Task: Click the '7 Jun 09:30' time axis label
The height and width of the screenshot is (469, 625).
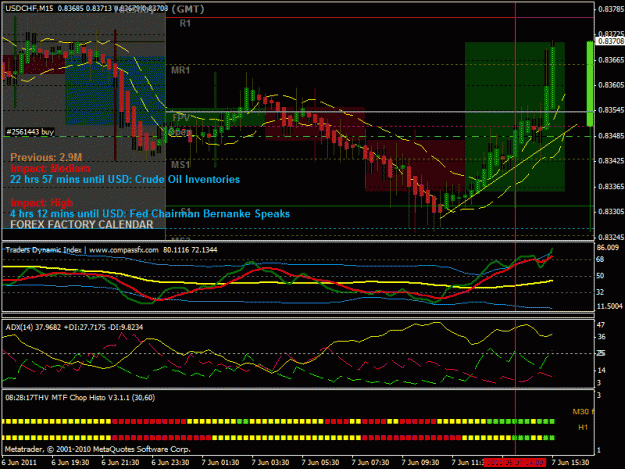Action: click(421, 462)
